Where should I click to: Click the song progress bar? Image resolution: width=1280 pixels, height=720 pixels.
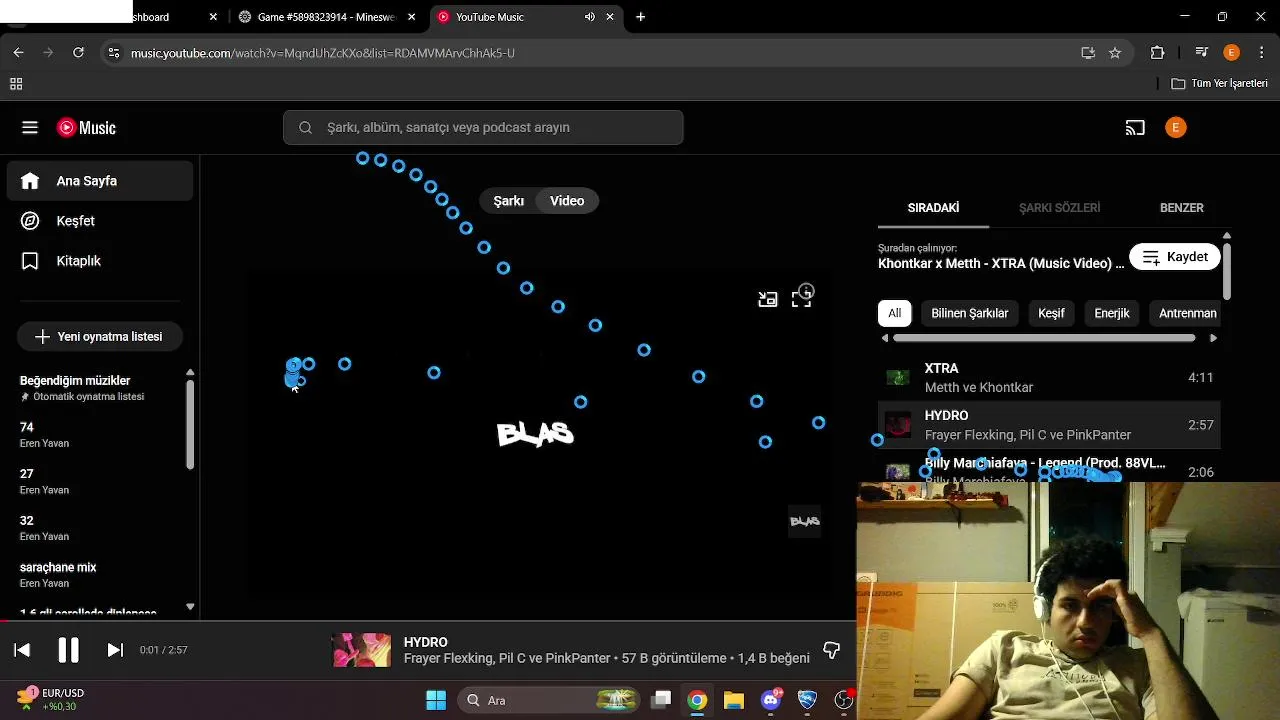(x=428, y=620)
